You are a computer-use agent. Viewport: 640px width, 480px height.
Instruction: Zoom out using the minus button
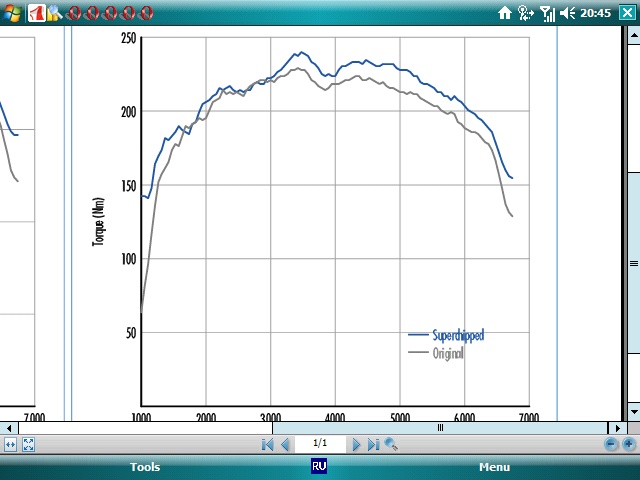[x=611, y=444]
